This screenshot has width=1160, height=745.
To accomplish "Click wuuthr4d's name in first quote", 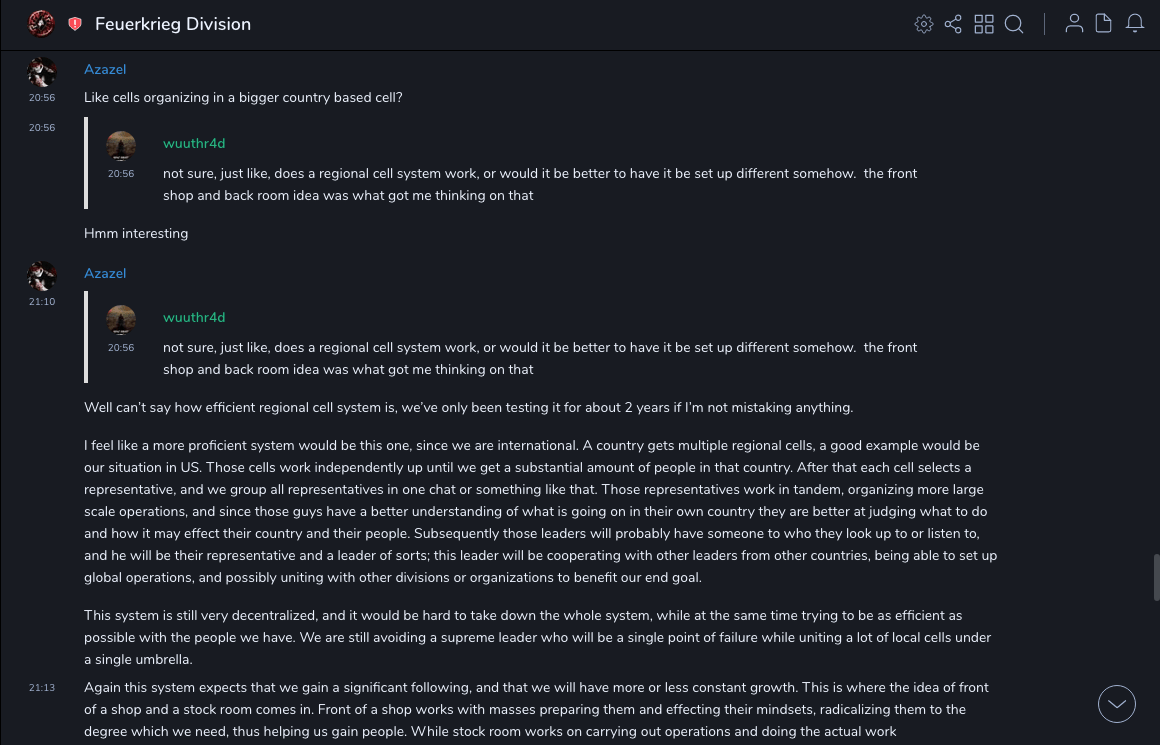I will (x=194, y=144).
